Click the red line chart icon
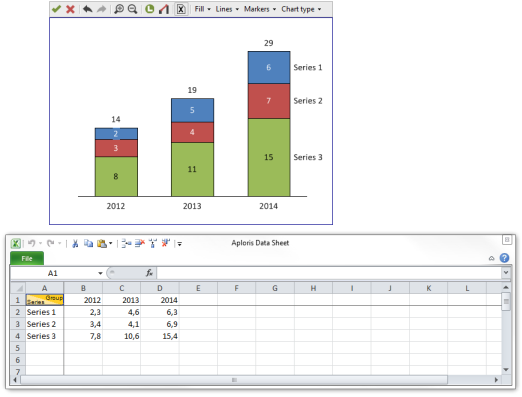The height and width of the screenshot is (397, 522). point(164,9)
